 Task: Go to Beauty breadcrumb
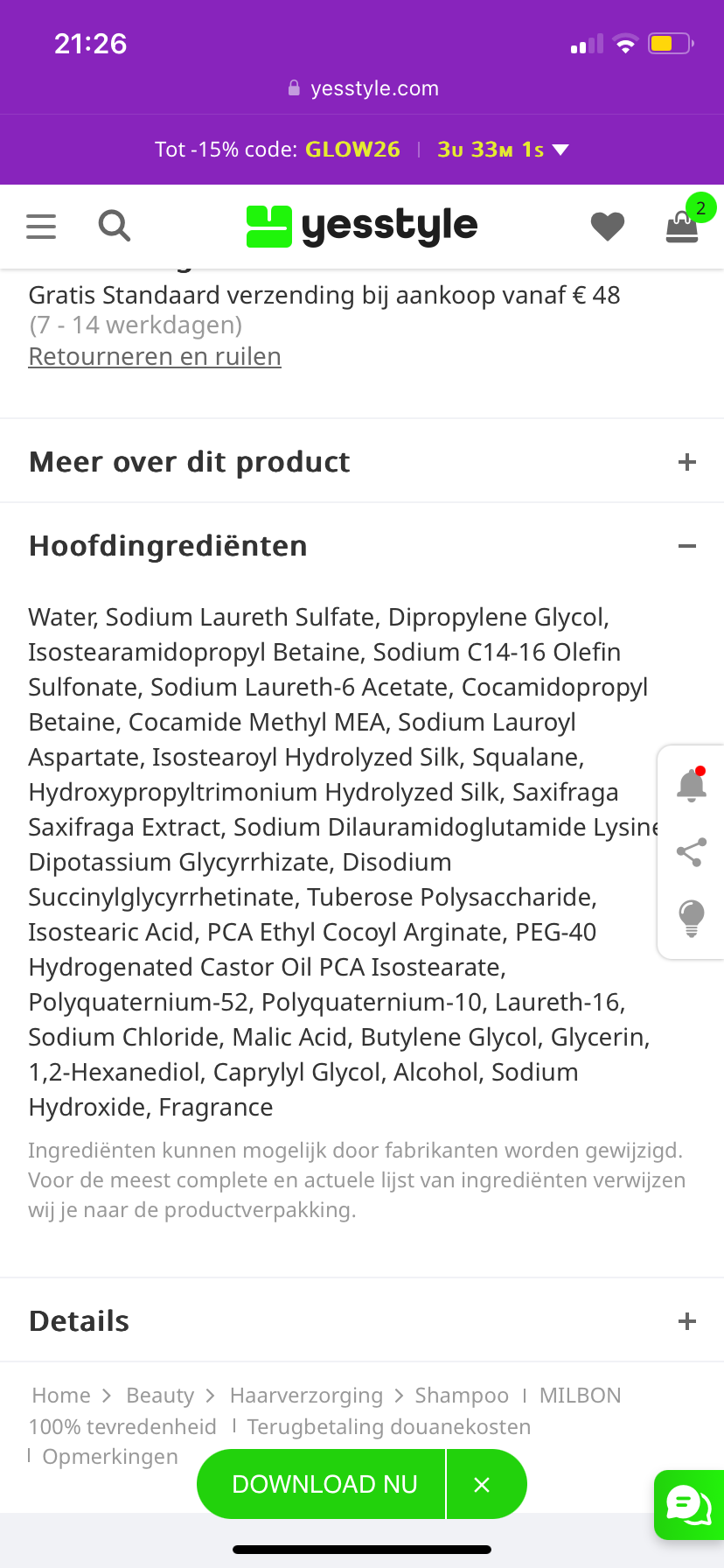click(x=160, y=1396)
